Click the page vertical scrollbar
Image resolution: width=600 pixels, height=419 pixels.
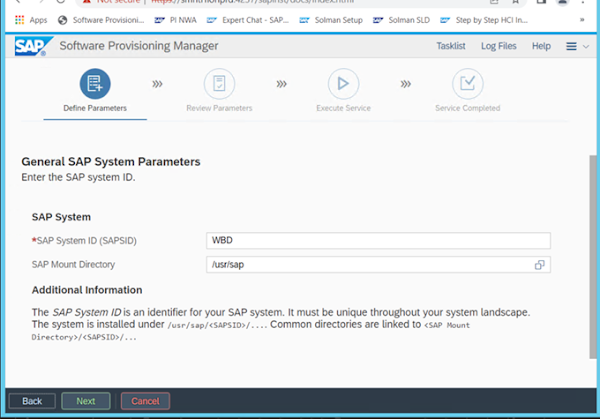(x=593, y=257)
